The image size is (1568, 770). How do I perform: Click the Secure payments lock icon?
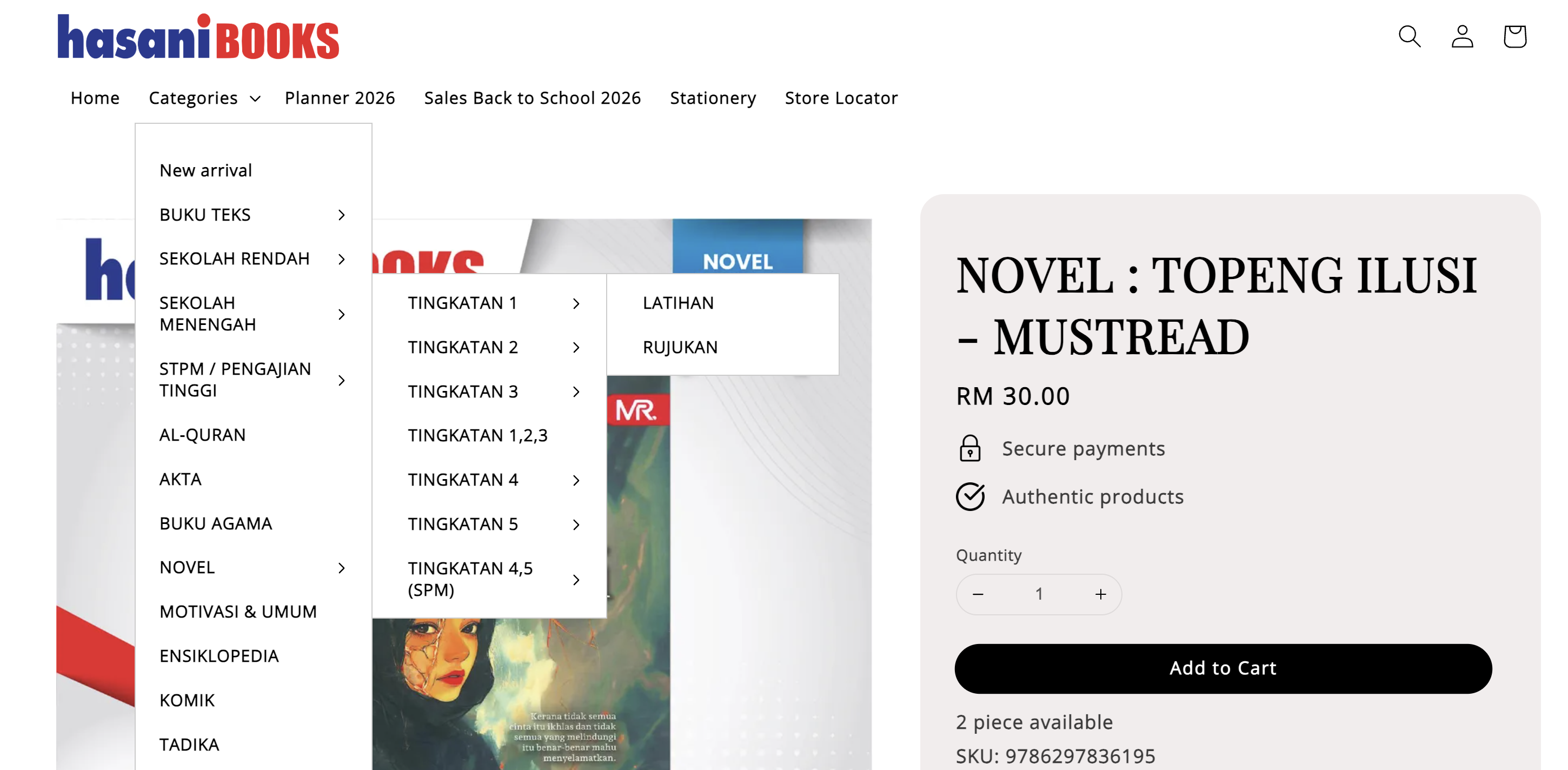[969, 449]
